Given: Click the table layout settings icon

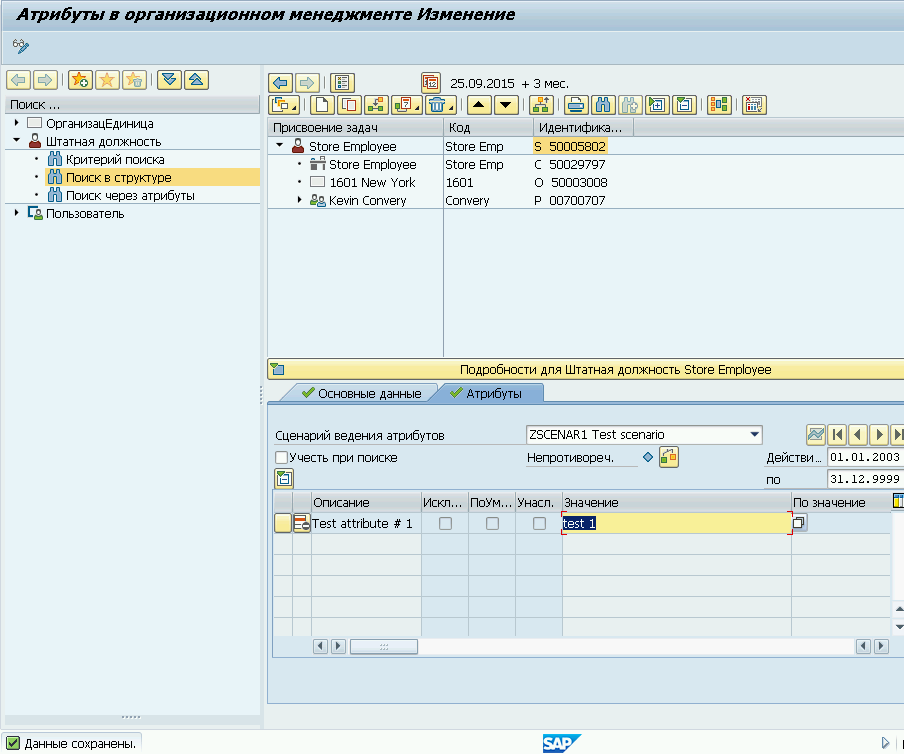Looking at the screenshot, I should (x=754, y=105).
